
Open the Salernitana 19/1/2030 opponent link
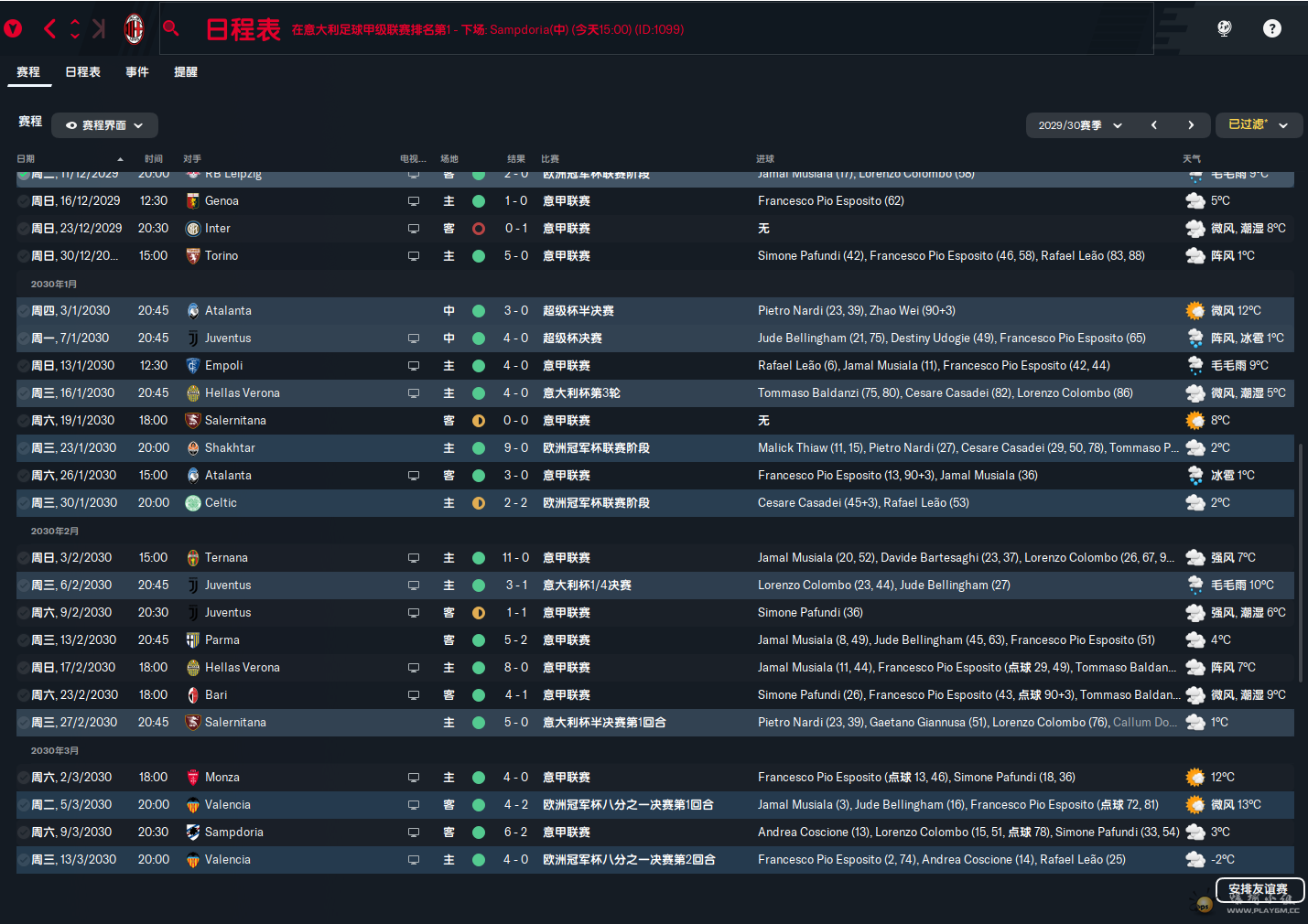pyautogui.click(x=235, y=421)
